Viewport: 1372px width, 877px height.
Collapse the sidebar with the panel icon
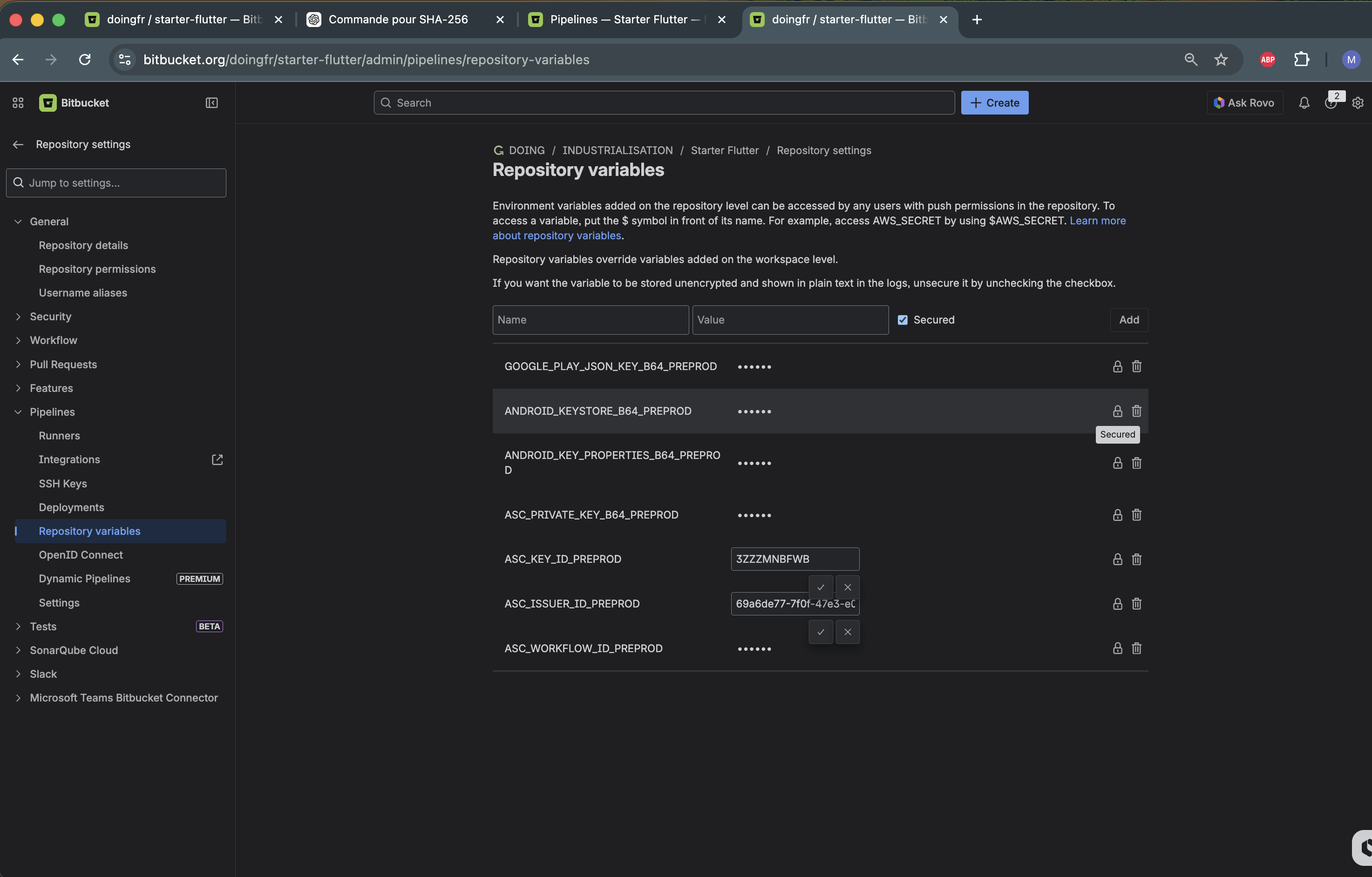pyautogui.click(x=211, y=102)
